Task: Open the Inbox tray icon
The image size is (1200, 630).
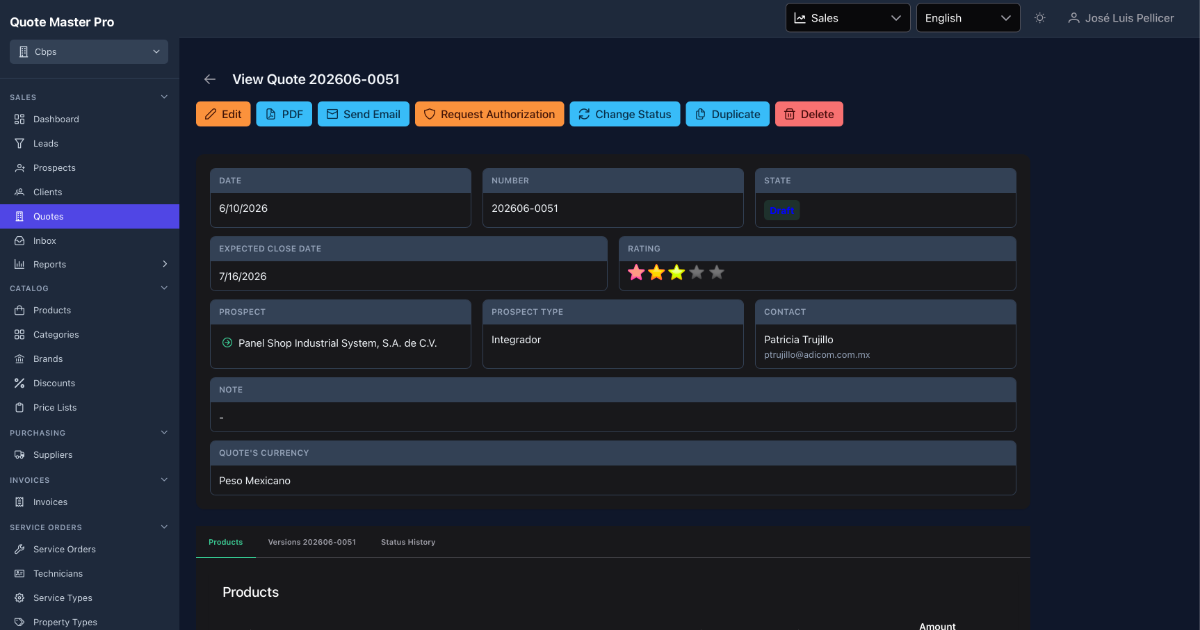Action: coord(19,241)
